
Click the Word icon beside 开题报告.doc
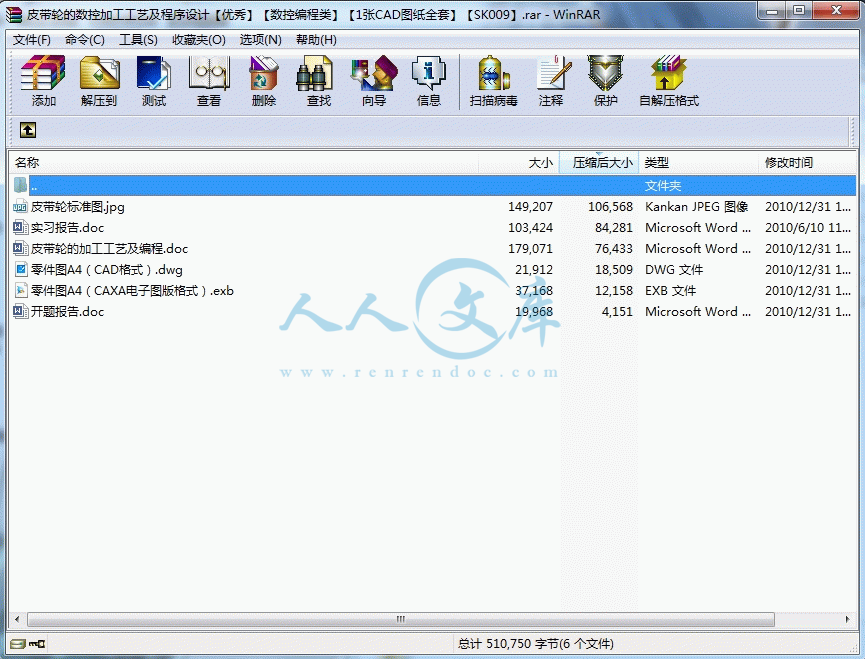tap(20, 312)
